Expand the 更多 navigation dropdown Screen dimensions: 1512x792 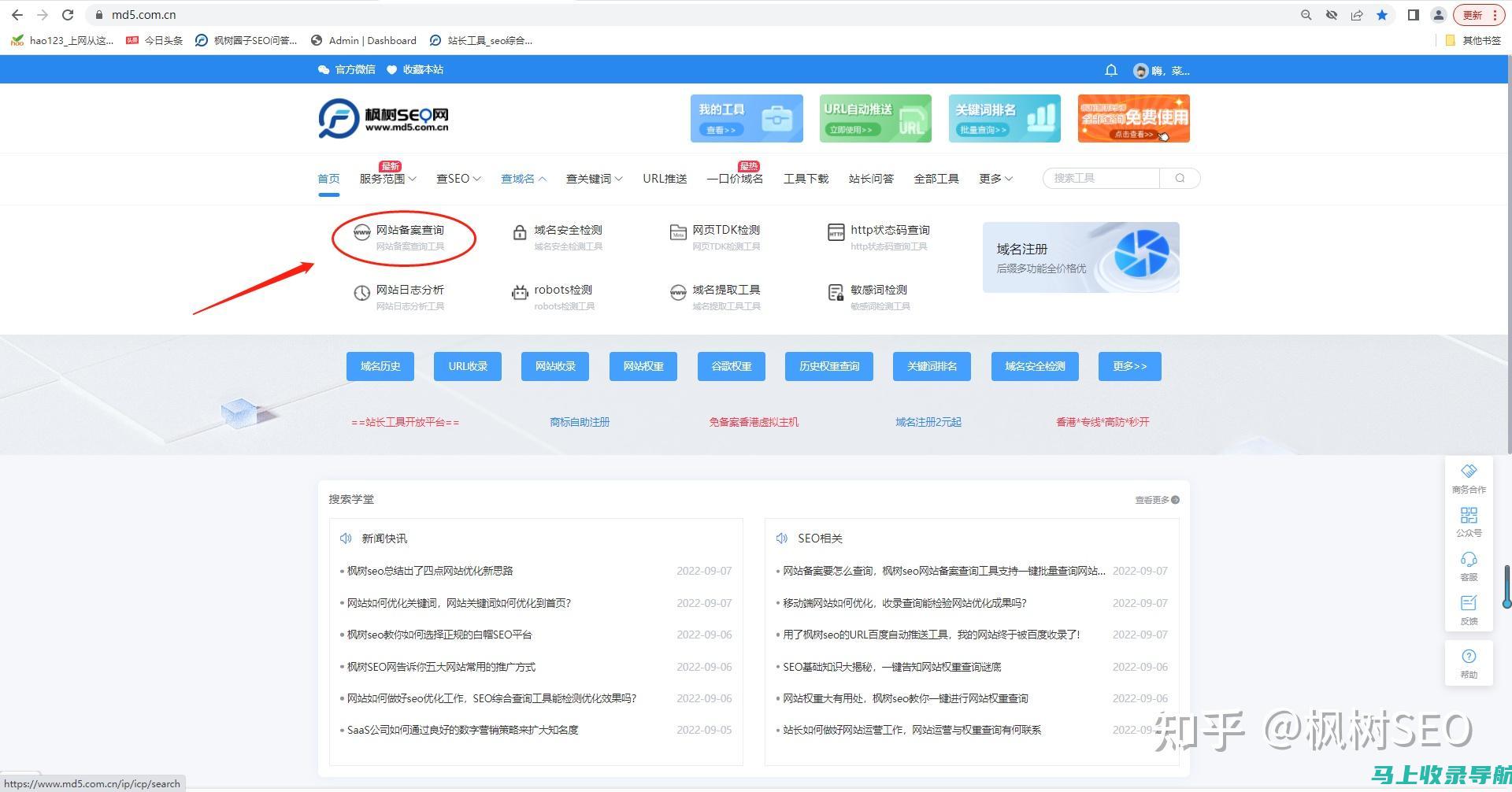click(995, 179)
